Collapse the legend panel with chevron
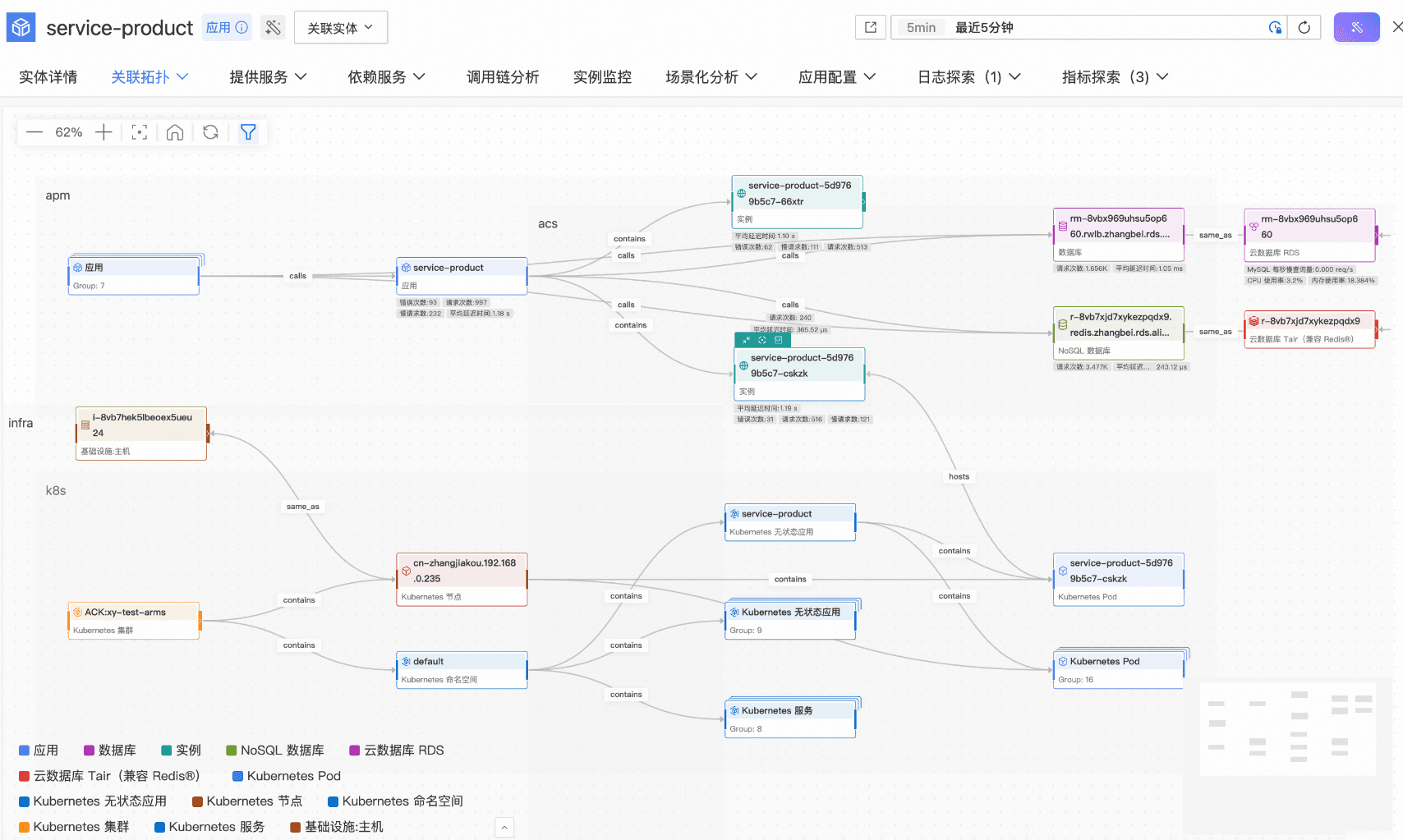The height and width of the screenshot is (840, 1403). point(504,828)
